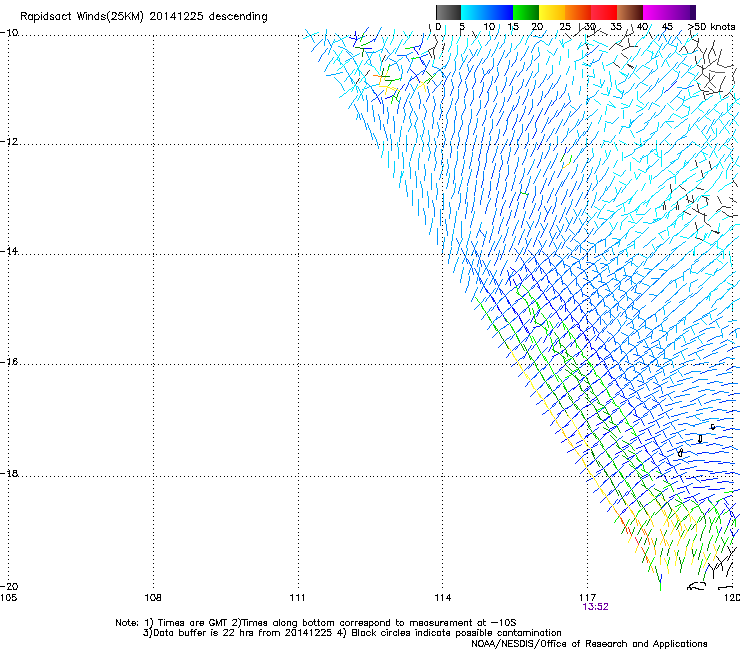The width and height of the screenshot is (740, 650).
Task: Click the legend value '45'
Action: [x=667, y=27]
